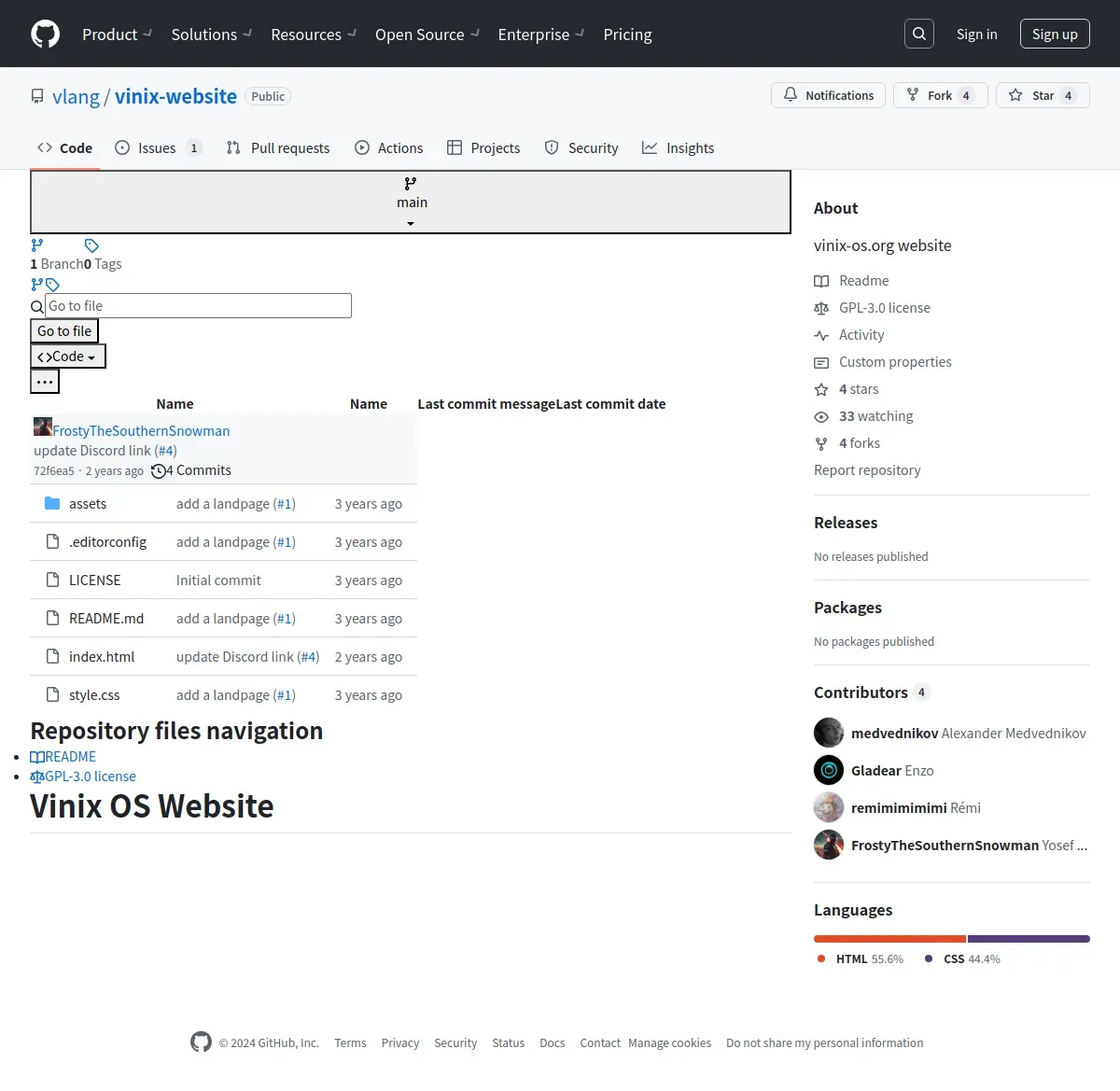
Task: Click the Go to file button
Action: 64,331
